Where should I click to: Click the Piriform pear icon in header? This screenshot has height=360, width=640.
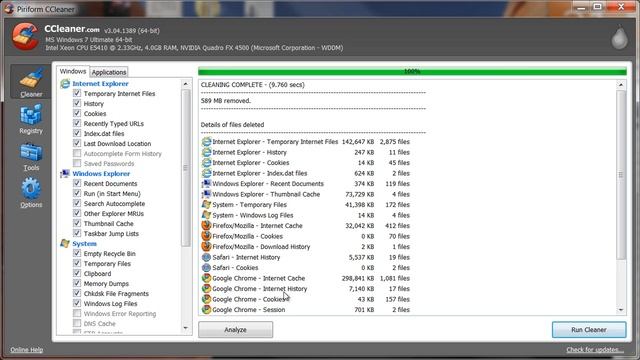(x=619, y=38)
